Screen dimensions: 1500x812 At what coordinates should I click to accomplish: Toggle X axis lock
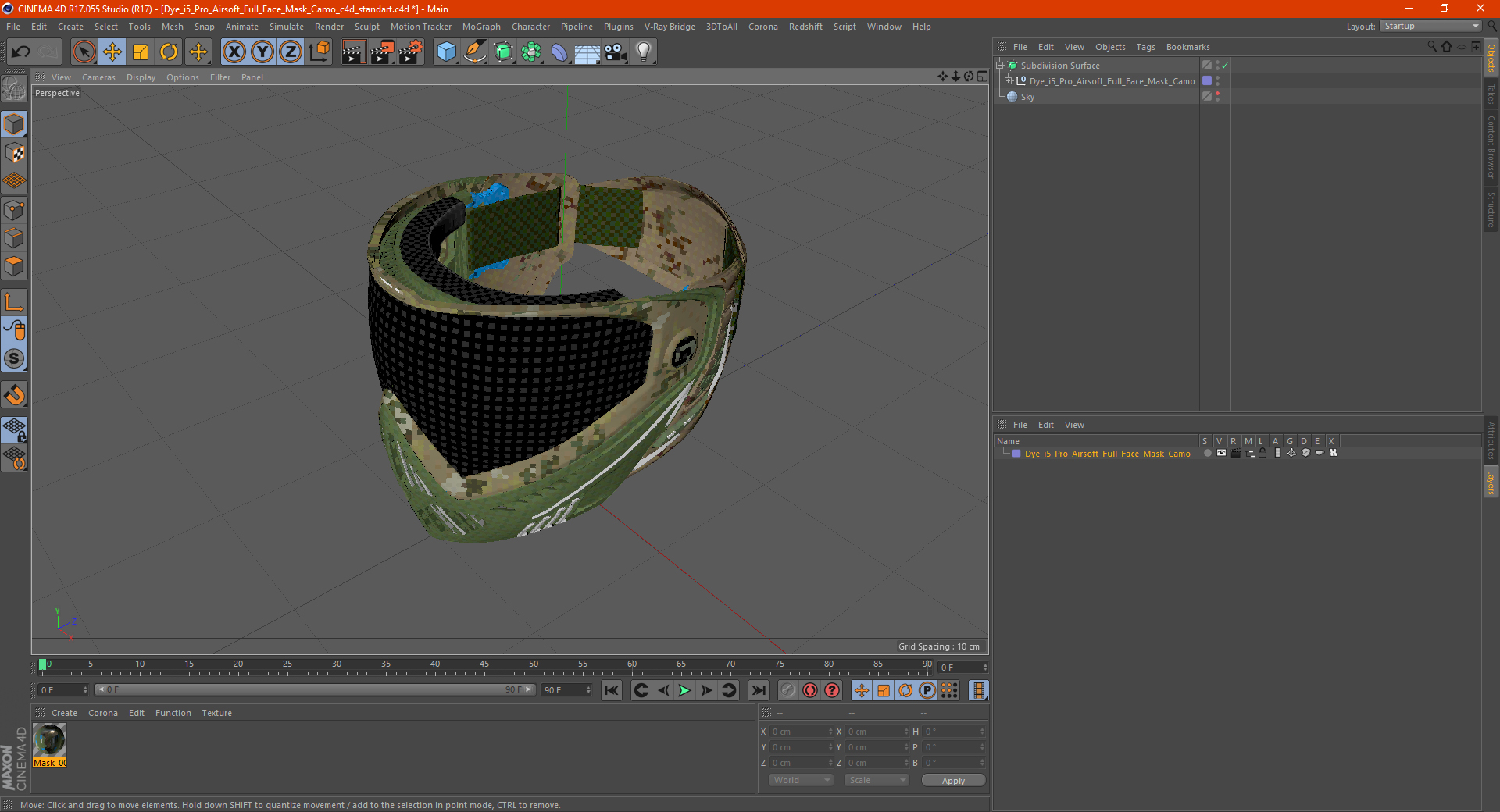click(234, 52)
